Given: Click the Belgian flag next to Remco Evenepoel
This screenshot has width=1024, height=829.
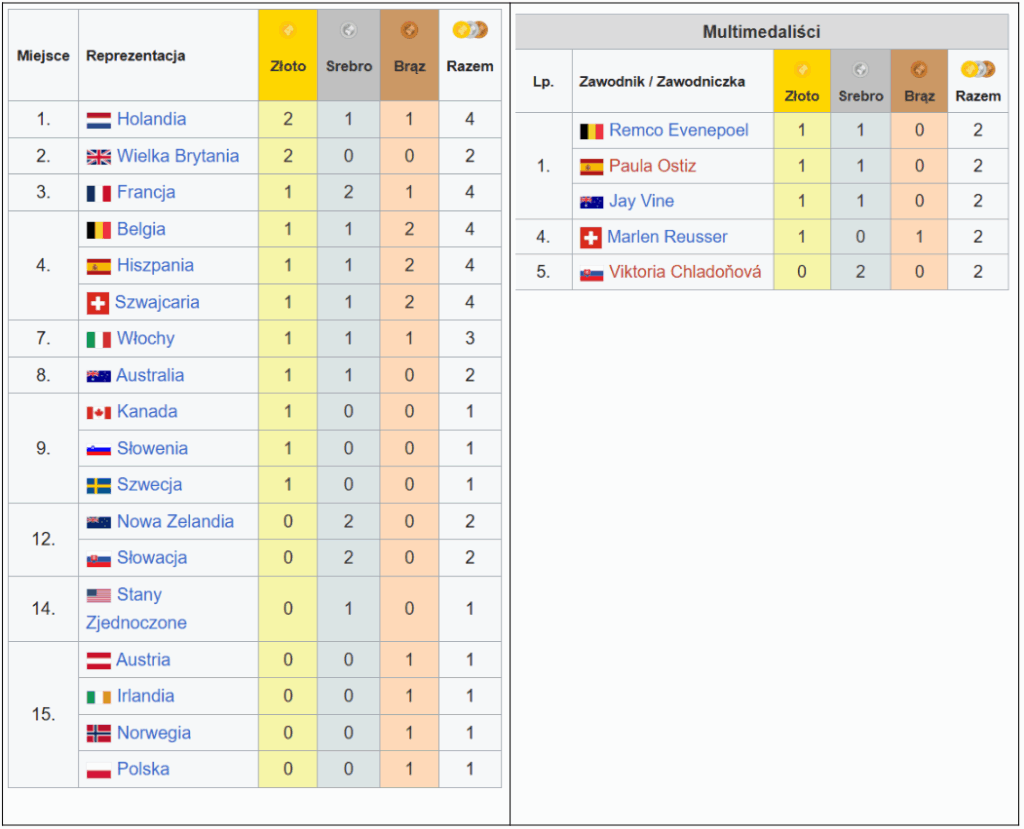Looking at the screenshot, I should (591, 131).
